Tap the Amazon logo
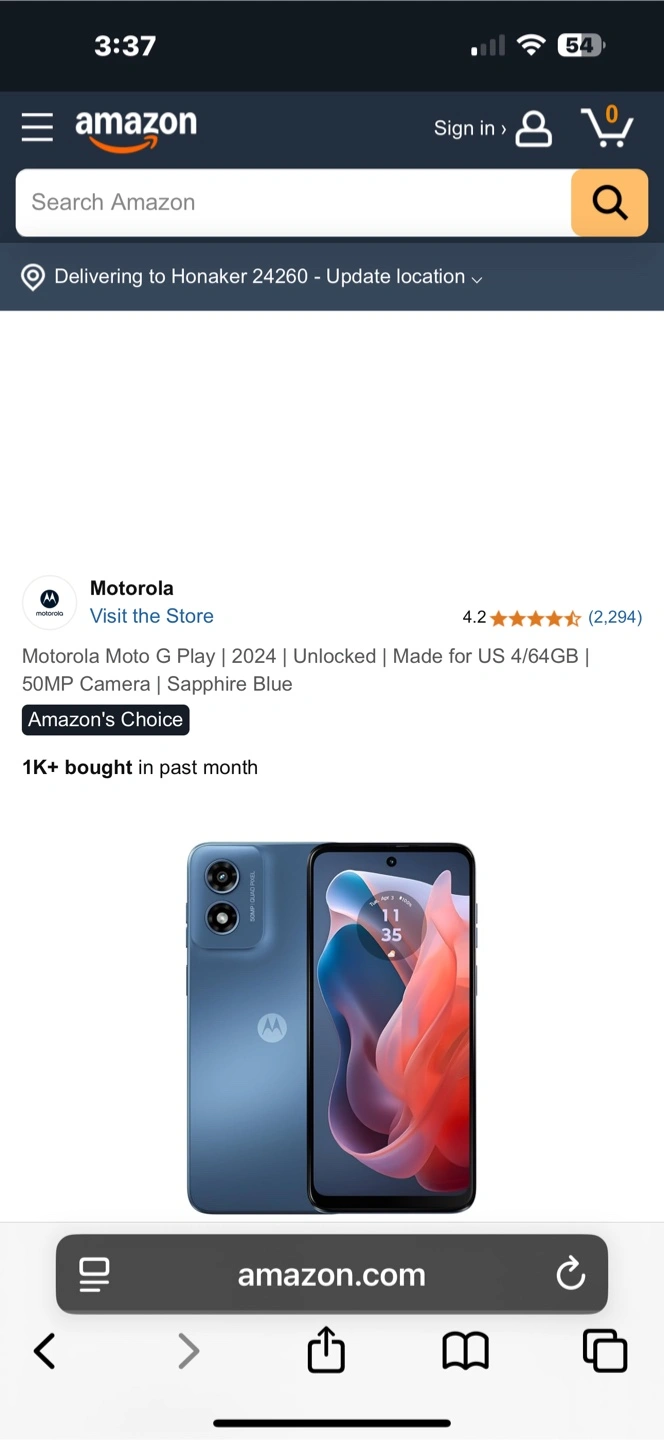Screen dimensions: 664x1440 (x=136, y=130)
